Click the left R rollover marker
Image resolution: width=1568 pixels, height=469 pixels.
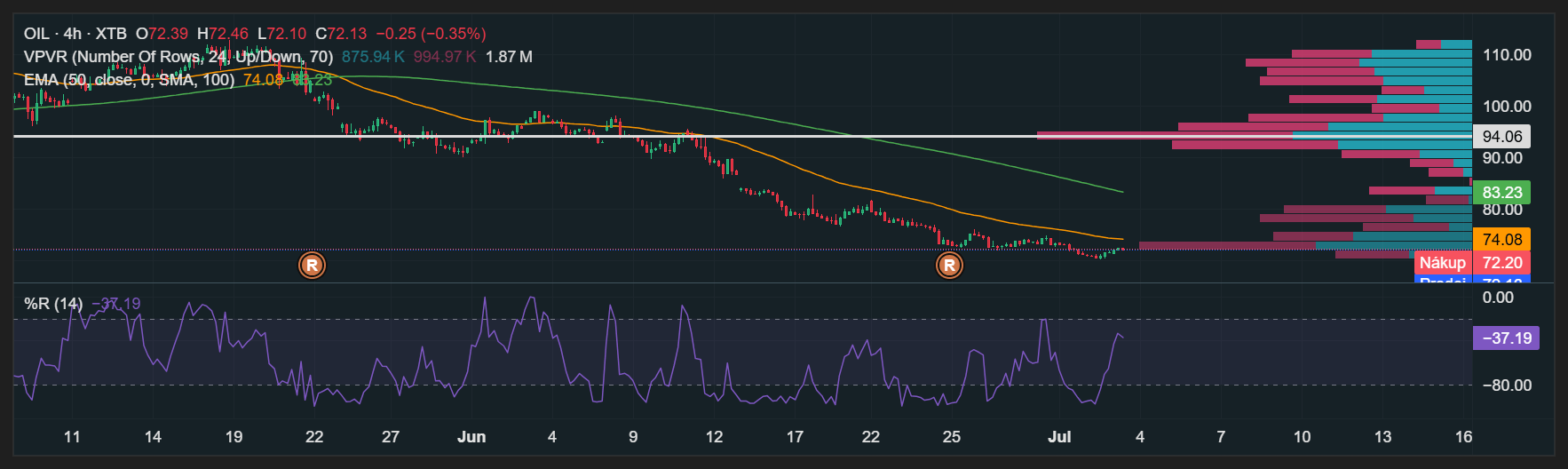(312, 265)
